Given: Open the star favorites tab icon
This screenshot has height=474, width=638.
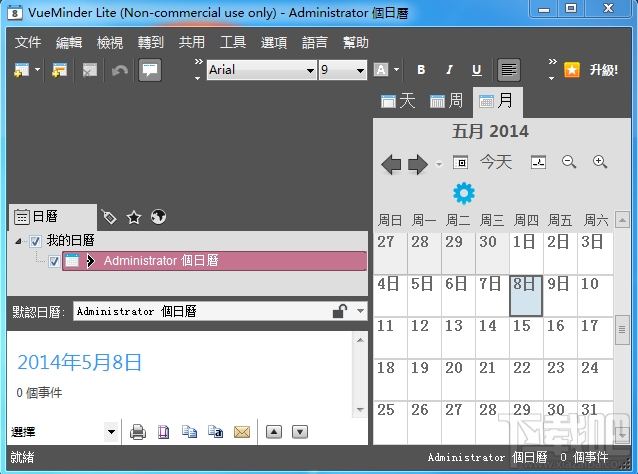Looking at the screenshot, I should click(134, 217).
